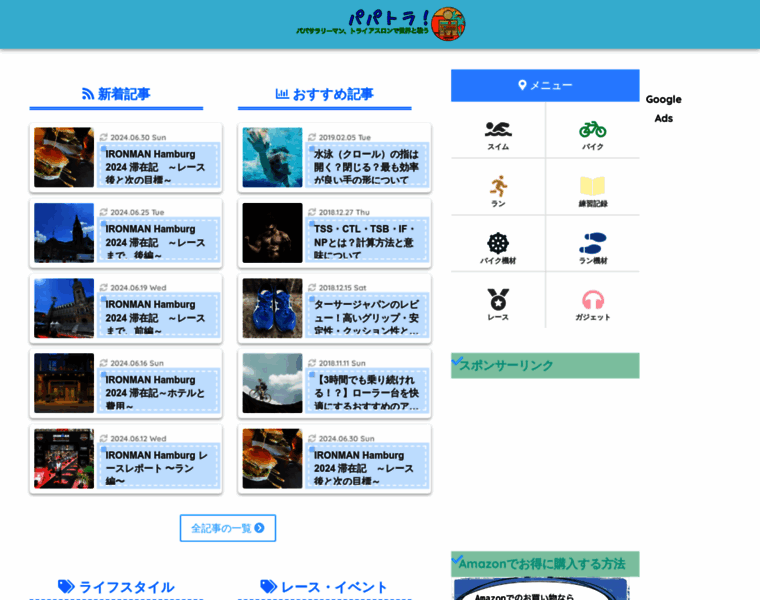Open the ターサージャパンのレビュー article
The image size is (760, 600).
click(x=334, y=308)
